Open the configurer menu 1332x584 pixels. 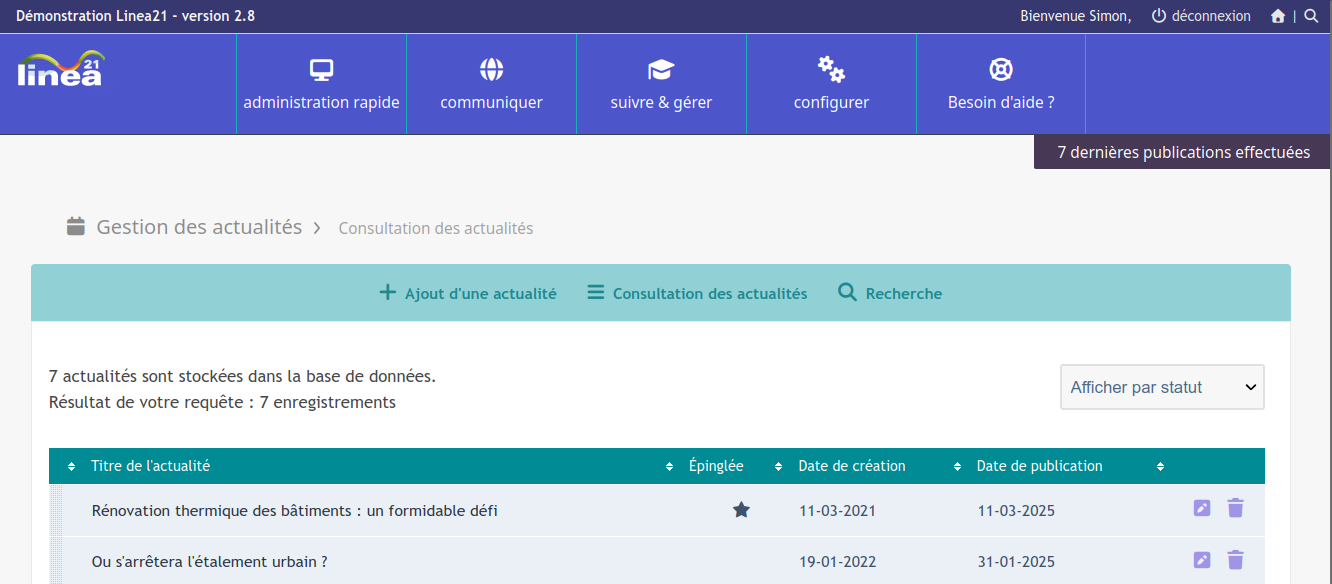831,84
